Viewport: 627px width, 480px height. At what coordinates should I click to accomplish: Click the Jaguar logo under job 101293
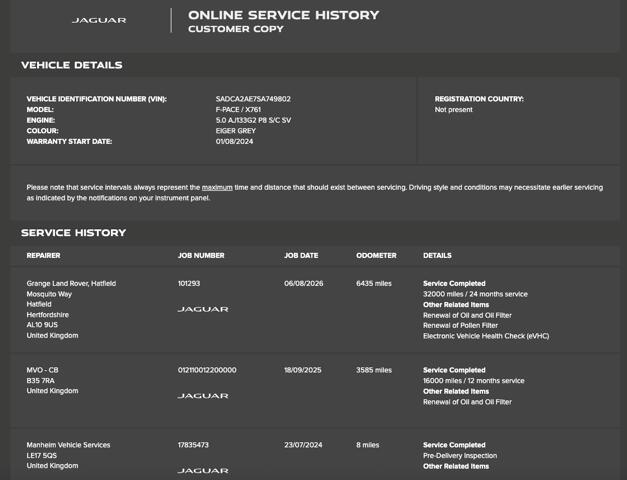pos(203,309)
